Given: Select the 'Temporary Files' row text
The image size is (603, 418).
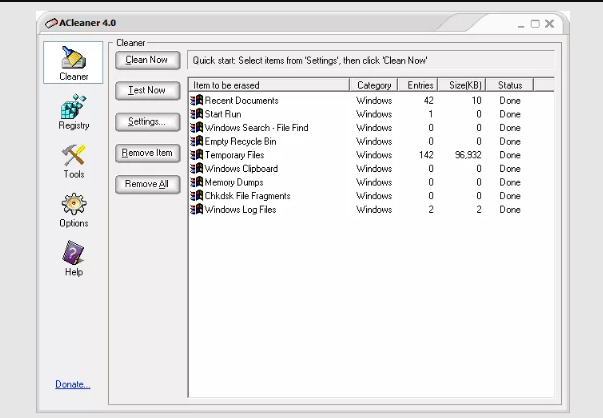Looking at the screenshot, I should point(234,155).
